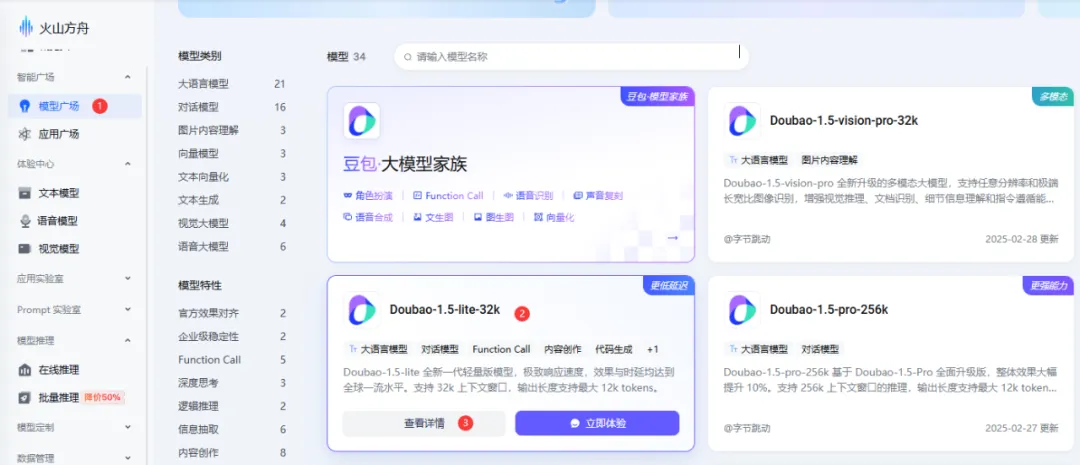The height and width of the screenshot is (465, 1080).
Task: Click the Doubao-1.5-lite-32k model logo
Action: [362, 310]
